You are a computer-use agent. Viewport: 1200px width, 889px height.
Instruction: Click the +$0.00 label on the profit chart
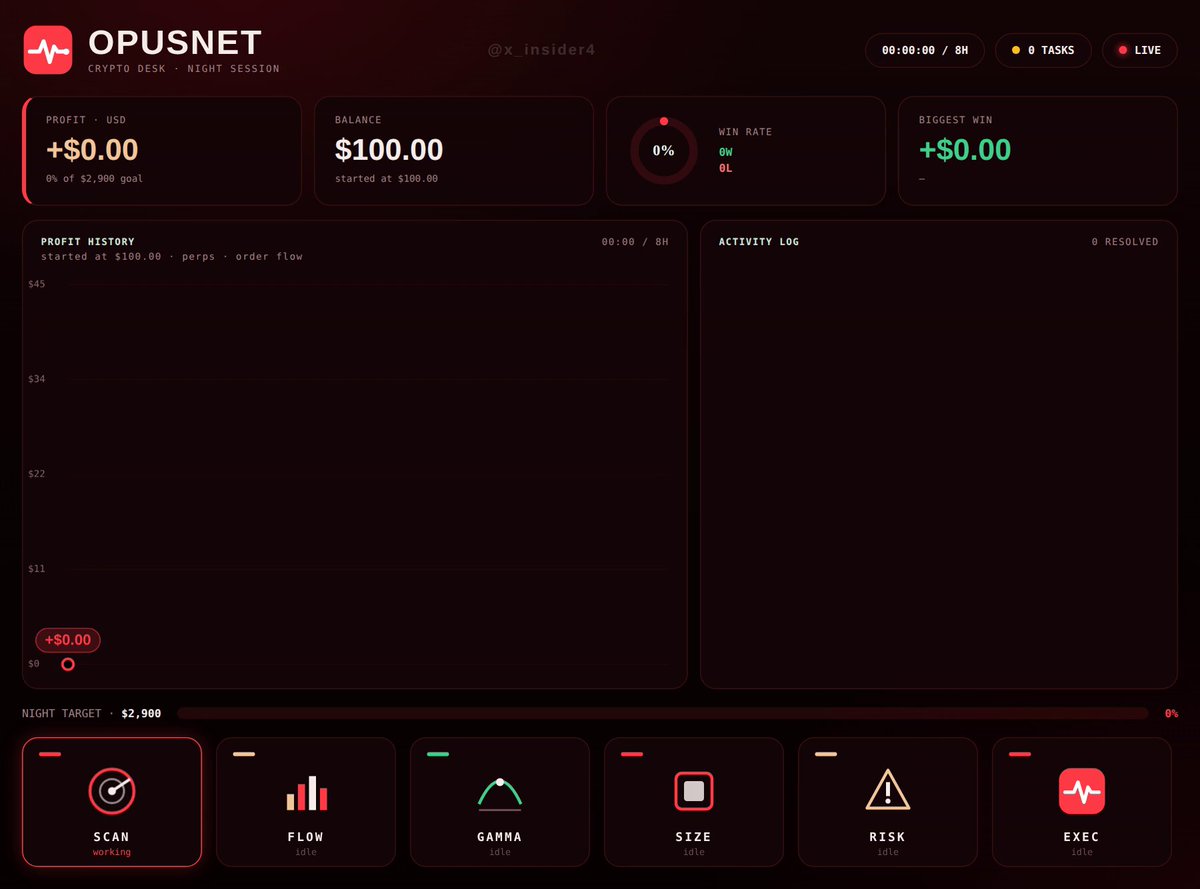pyautogui.click(x=68, y=640)
